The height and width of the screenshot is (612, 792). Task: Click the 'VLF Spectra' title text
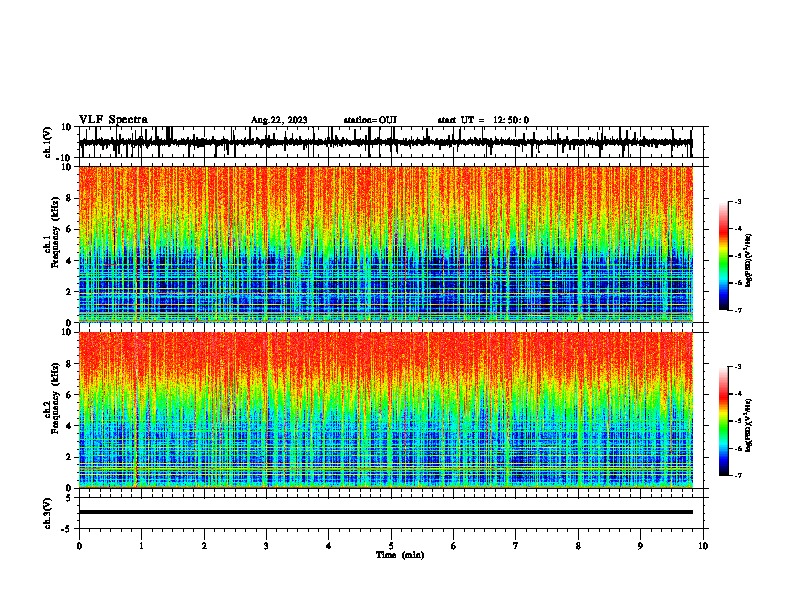coord(113,120)
